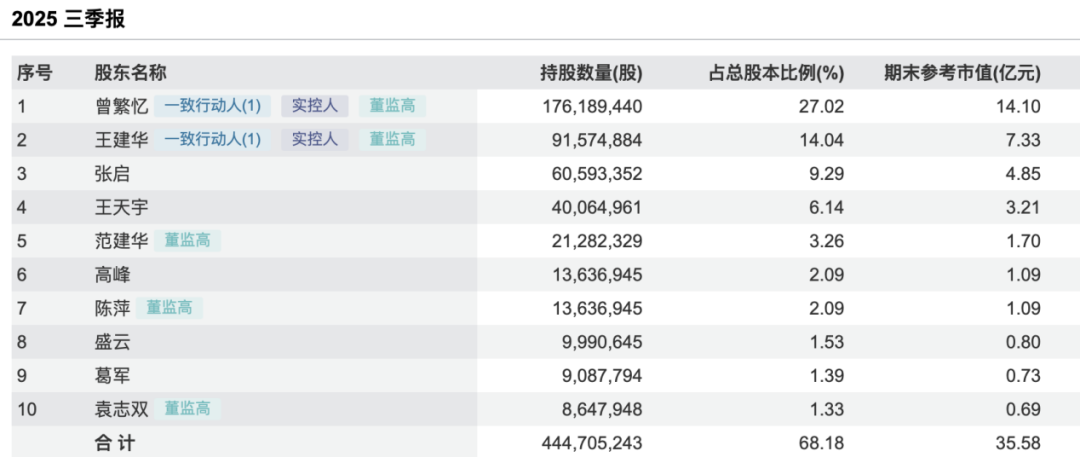Click on shareholder name 高峰
1080x457 pixels.
pyautogui.click(x=112, y=275)
